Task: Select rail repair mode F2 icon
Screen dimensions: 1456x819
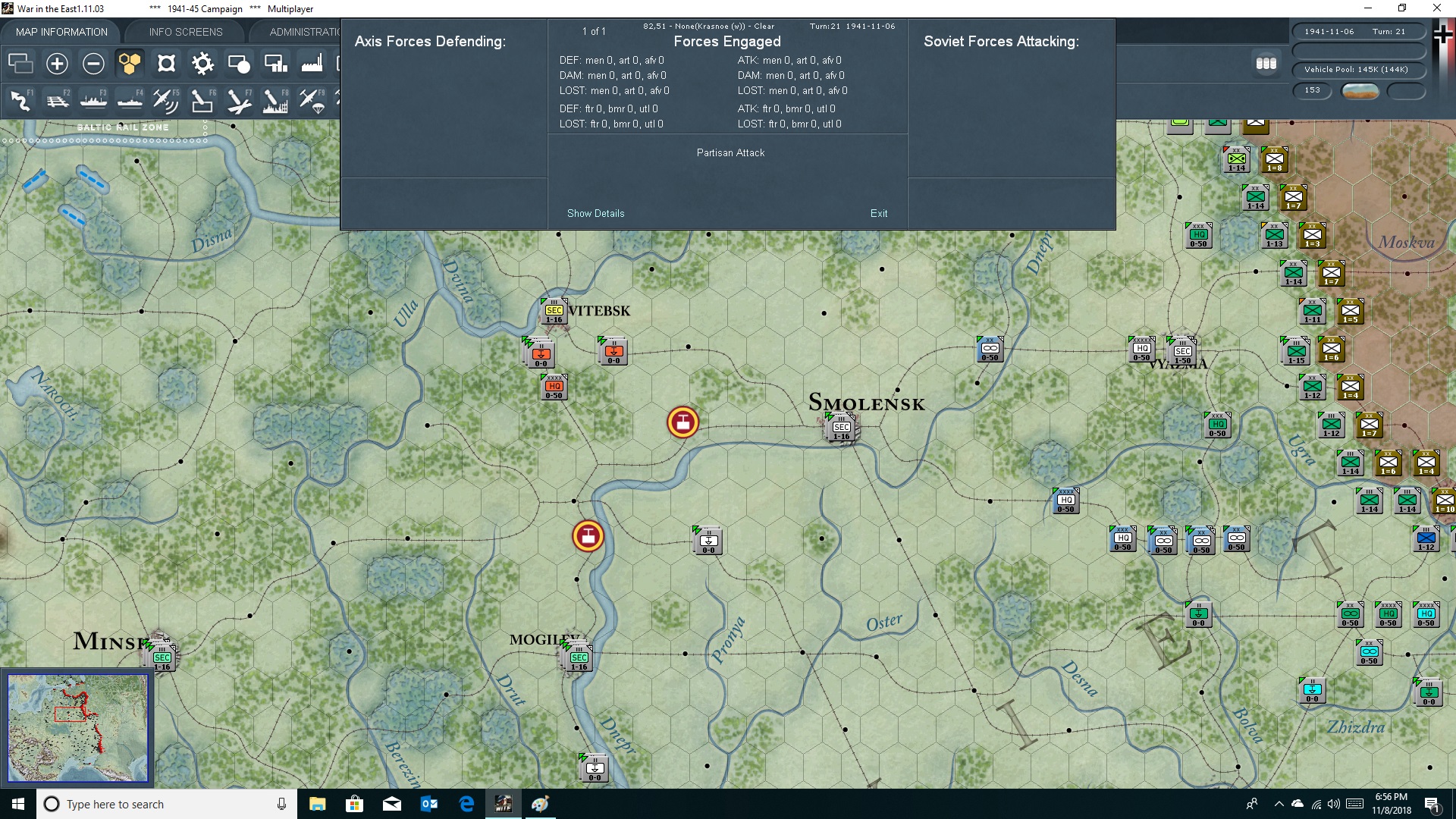Action: [57, 100]
